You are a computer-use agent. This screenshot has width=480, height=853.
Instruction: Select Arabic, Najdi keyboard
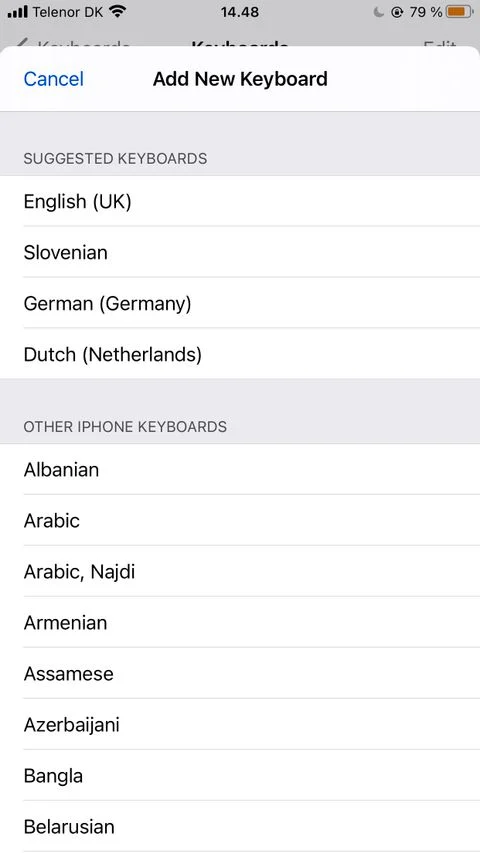click(240, 572)
